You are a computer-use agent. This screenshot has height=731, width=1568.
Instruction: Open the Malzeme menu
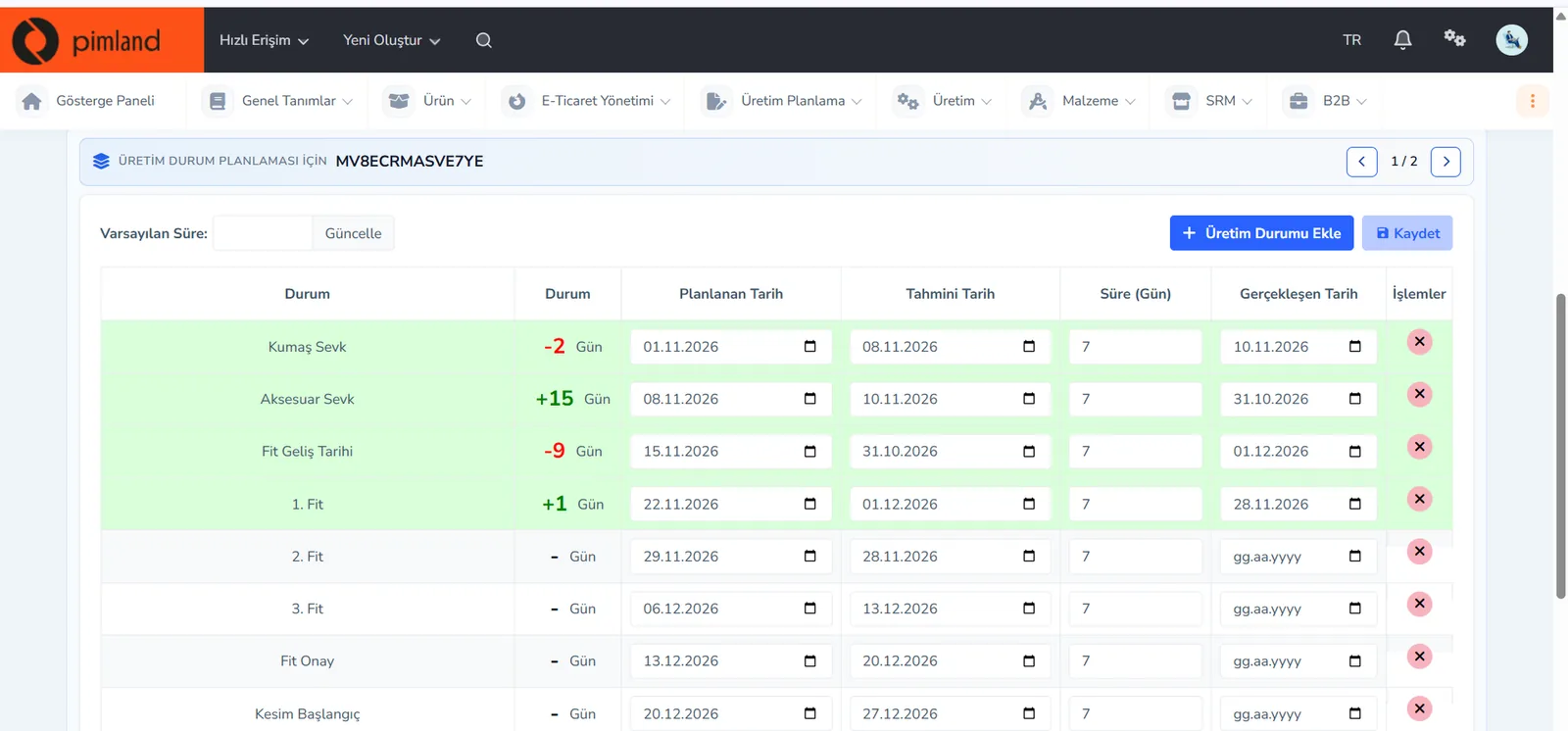[x=1079, y=101]
